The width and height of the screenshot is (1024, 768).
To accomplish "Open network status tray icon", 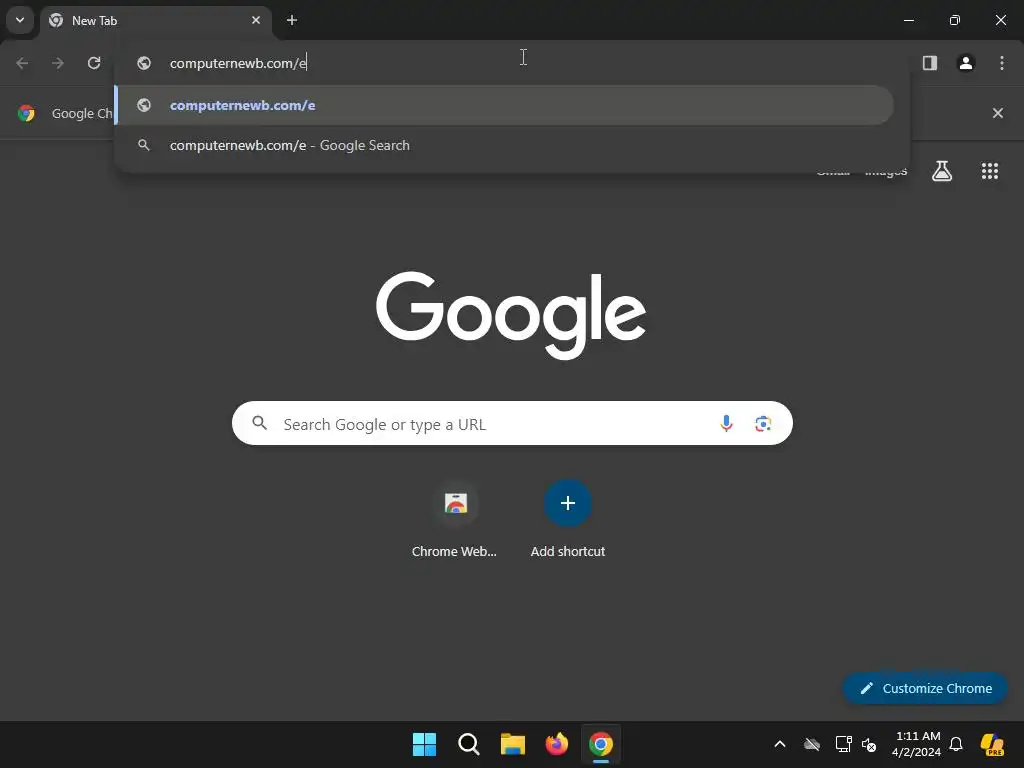I will tap(843, 744).
